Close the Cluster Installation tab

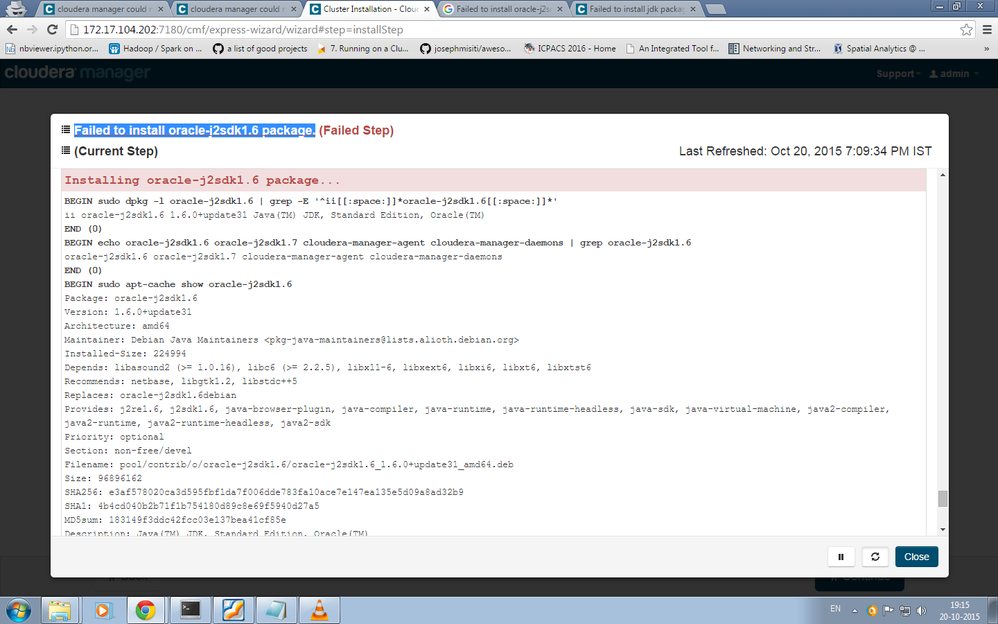pos(426,9)
